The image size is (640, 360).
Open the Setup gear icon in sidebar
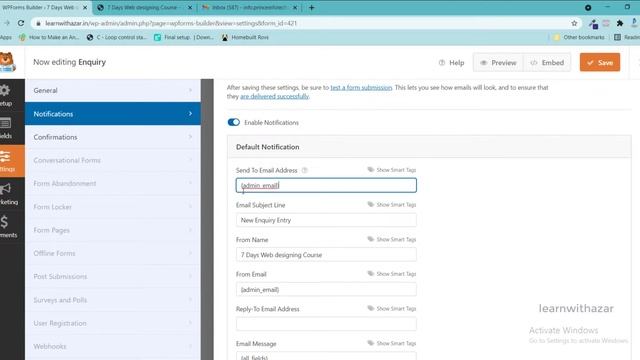(5, 90)
